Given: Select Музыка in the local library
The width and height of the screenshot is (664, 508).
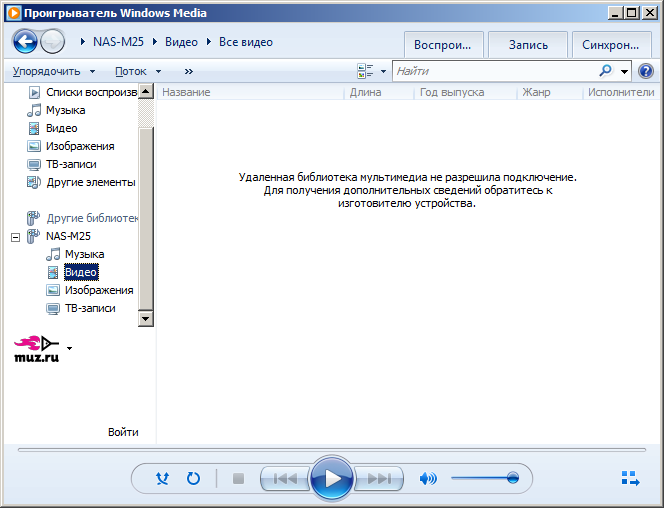Looking at the screenshot, I should pyautogui.click(x=66, y=110).
